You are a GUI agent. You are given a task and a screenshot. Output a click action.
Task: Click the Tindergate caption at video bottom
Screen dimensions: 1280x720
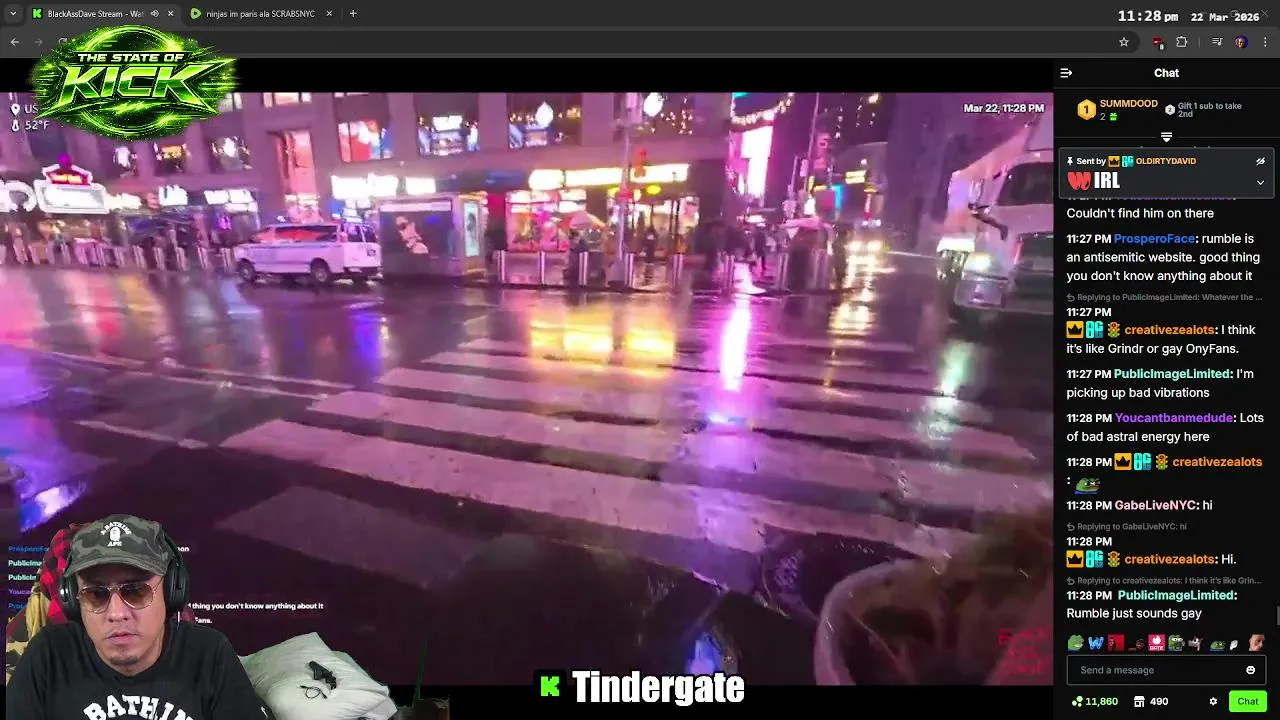pyautogui.click(x=643, y=687)
